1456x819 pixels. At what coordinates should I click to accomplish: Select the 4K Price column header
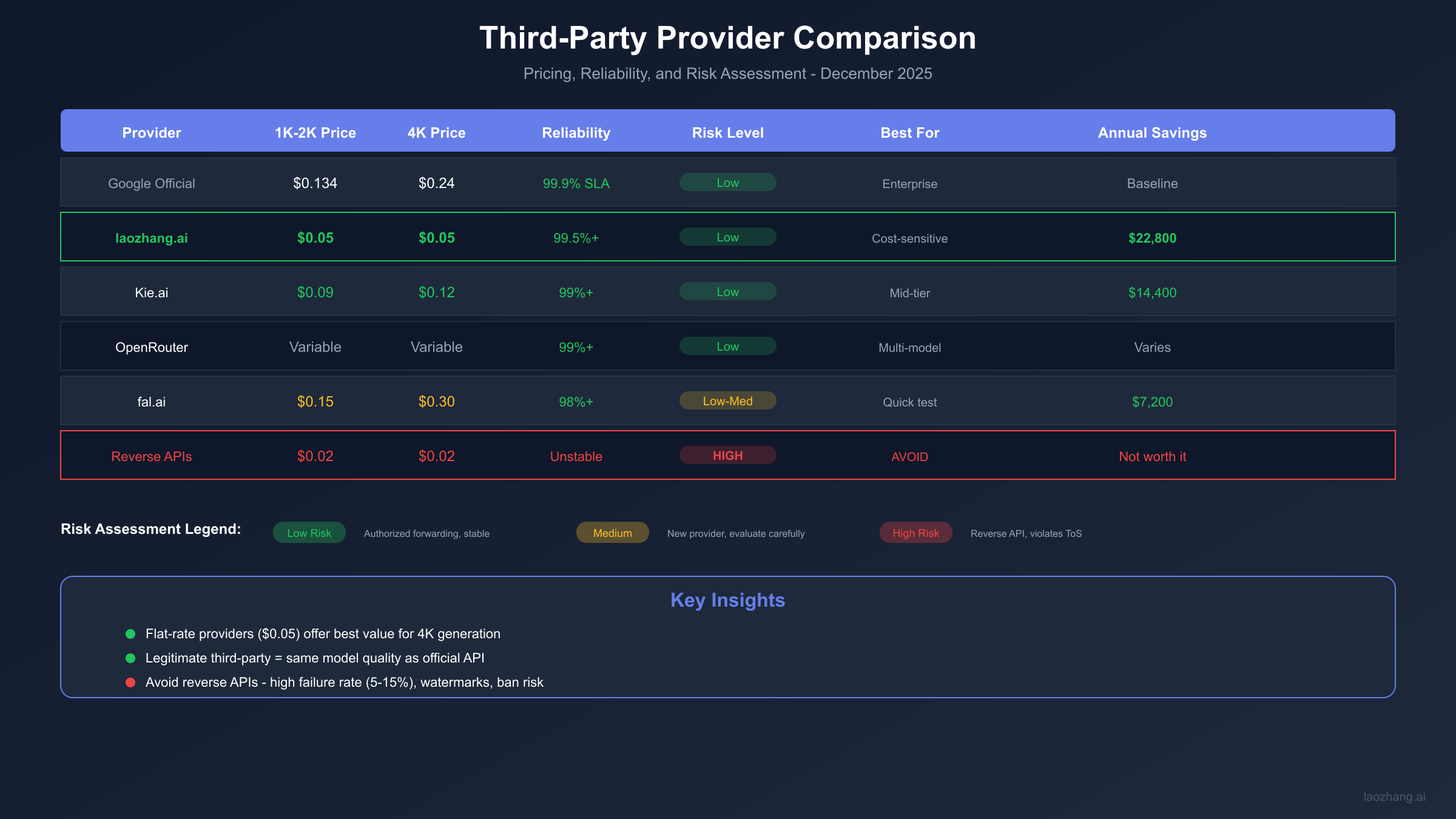tap(436, 132)
